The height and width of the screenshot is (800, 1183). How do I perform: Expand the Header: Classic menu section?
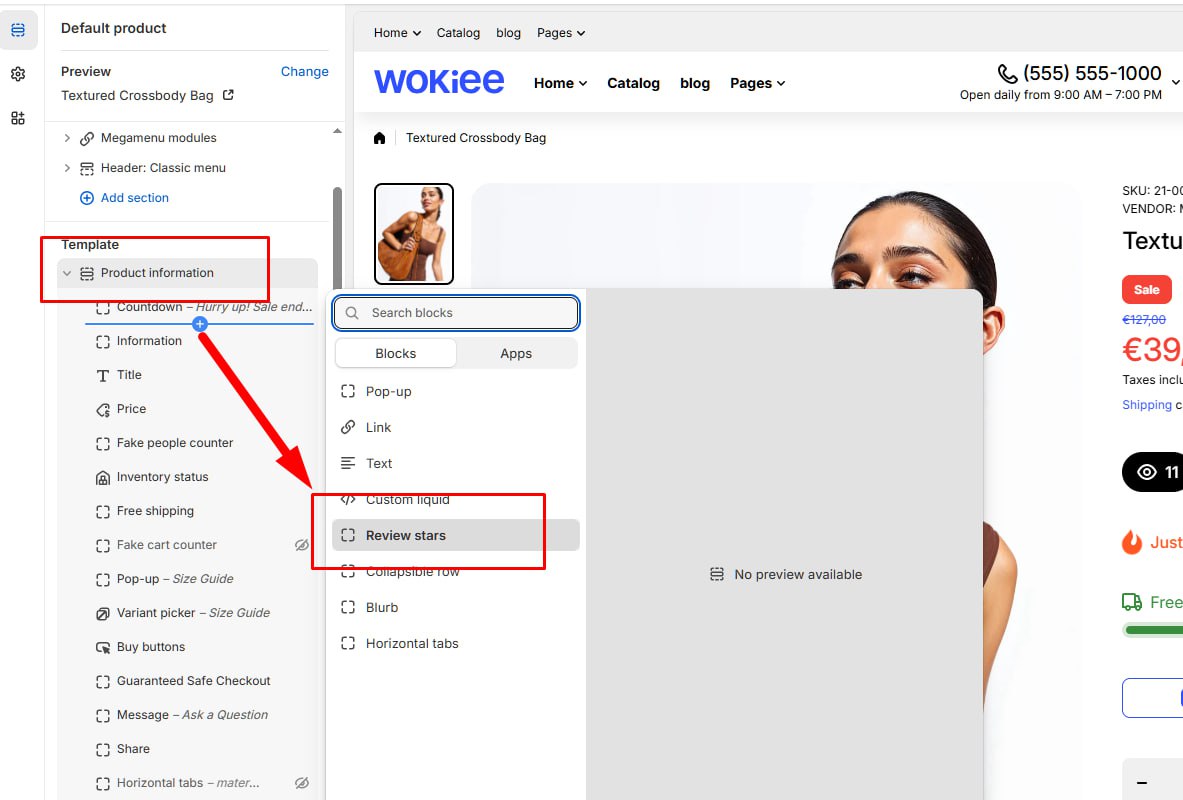point(67,168)
